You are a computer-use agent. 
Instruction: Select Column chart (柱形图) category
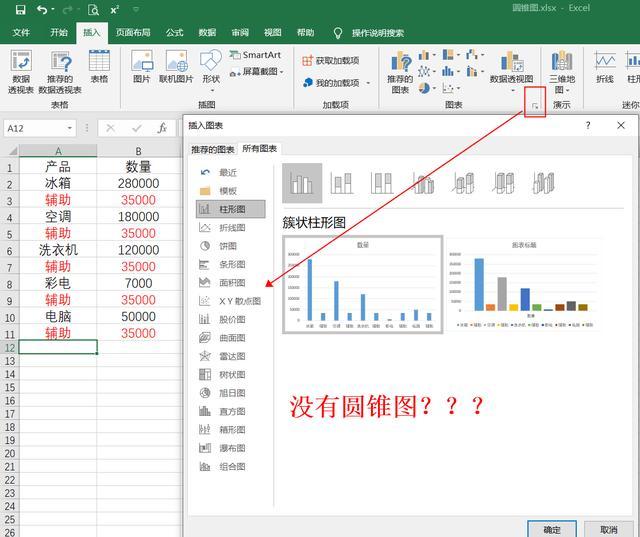(231, 209)
